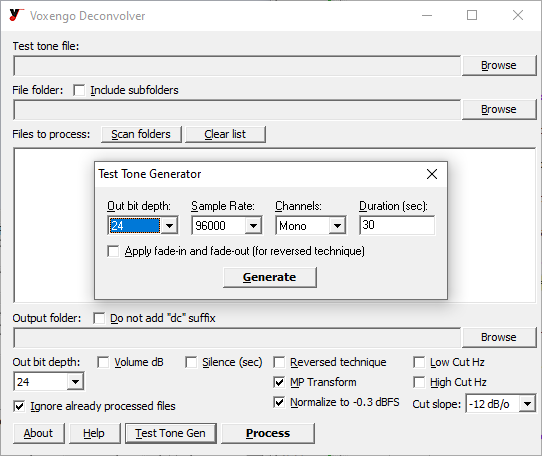Click the Output folder path field
The height and width of the screenshot is (456, 542).
coord(237,338)
